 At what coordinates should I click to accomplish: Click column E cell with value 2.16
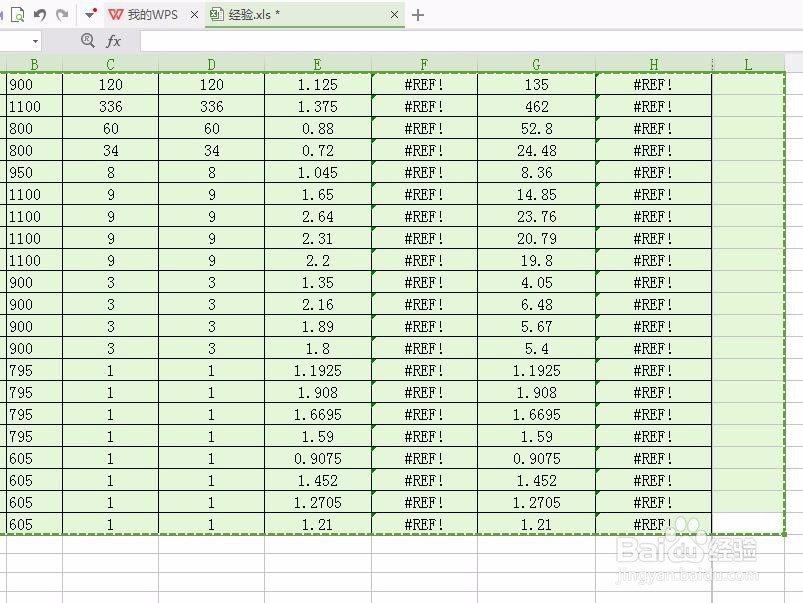318,305
